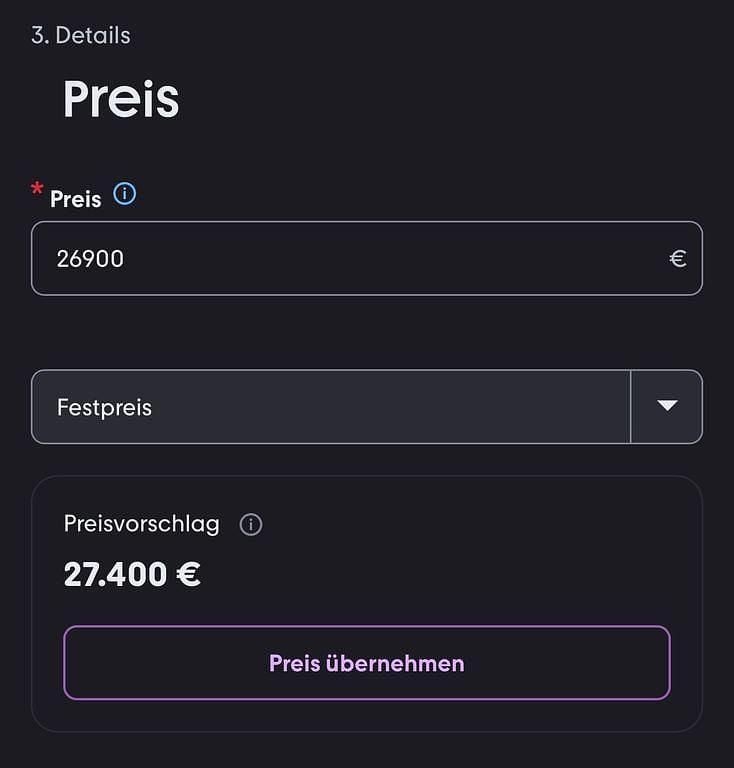The image size is (734, 768).
Task: Click the info icon beside the Preis label
Action: coord(124,194)
